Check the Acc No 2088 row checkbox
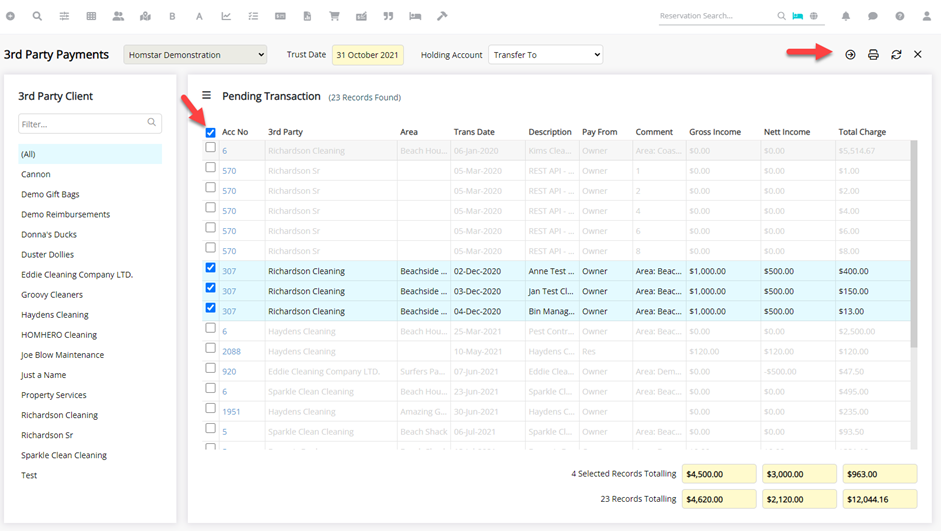 (x=210, y=349)
